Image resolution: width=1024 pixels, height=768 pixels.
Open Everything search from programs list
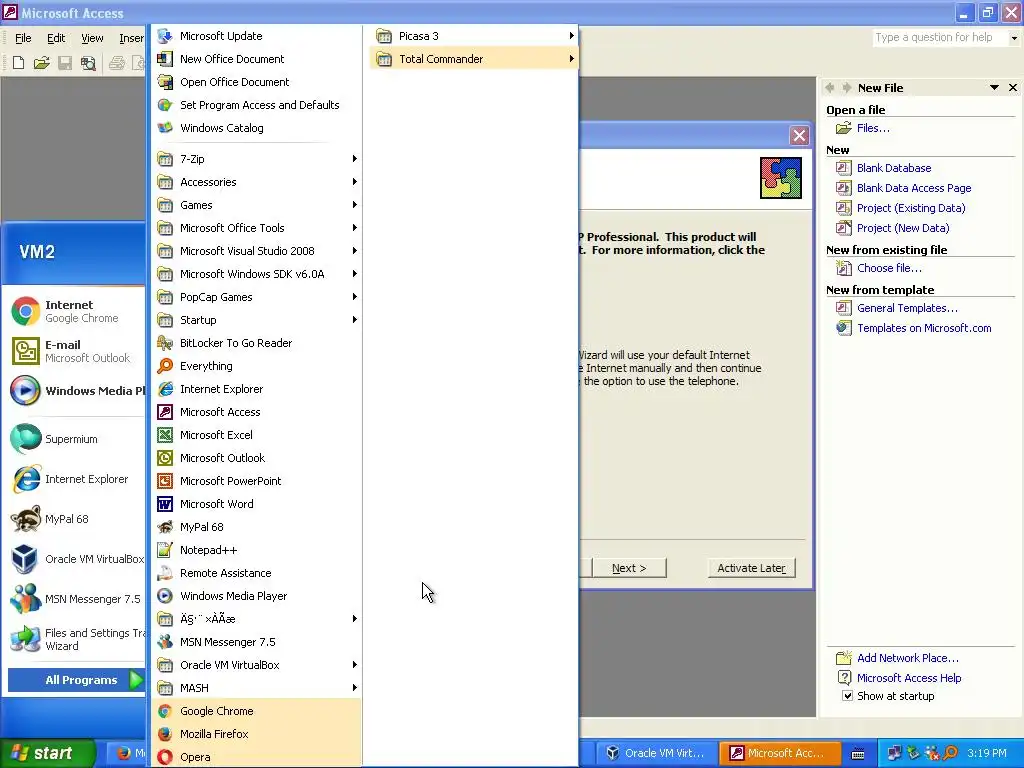(257, 366)
